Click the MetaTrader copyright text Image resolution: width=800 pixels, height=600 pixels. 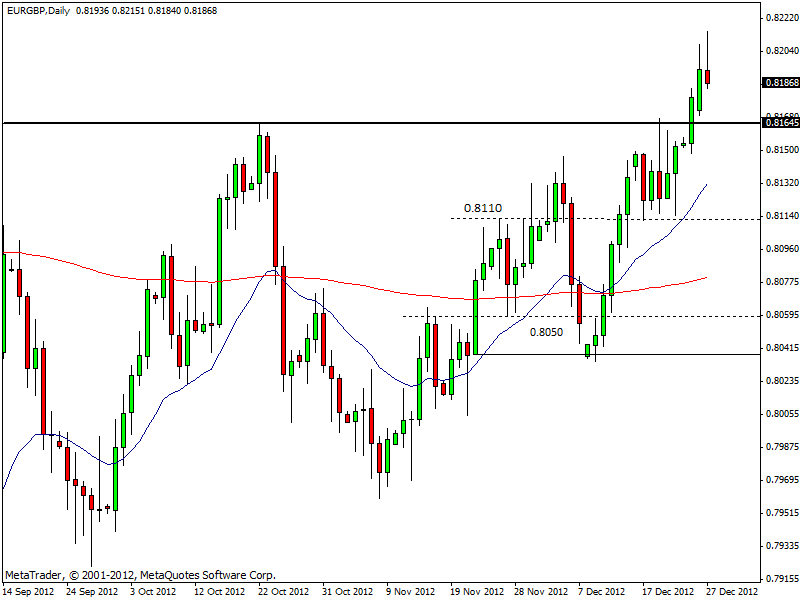coord(140,575)
